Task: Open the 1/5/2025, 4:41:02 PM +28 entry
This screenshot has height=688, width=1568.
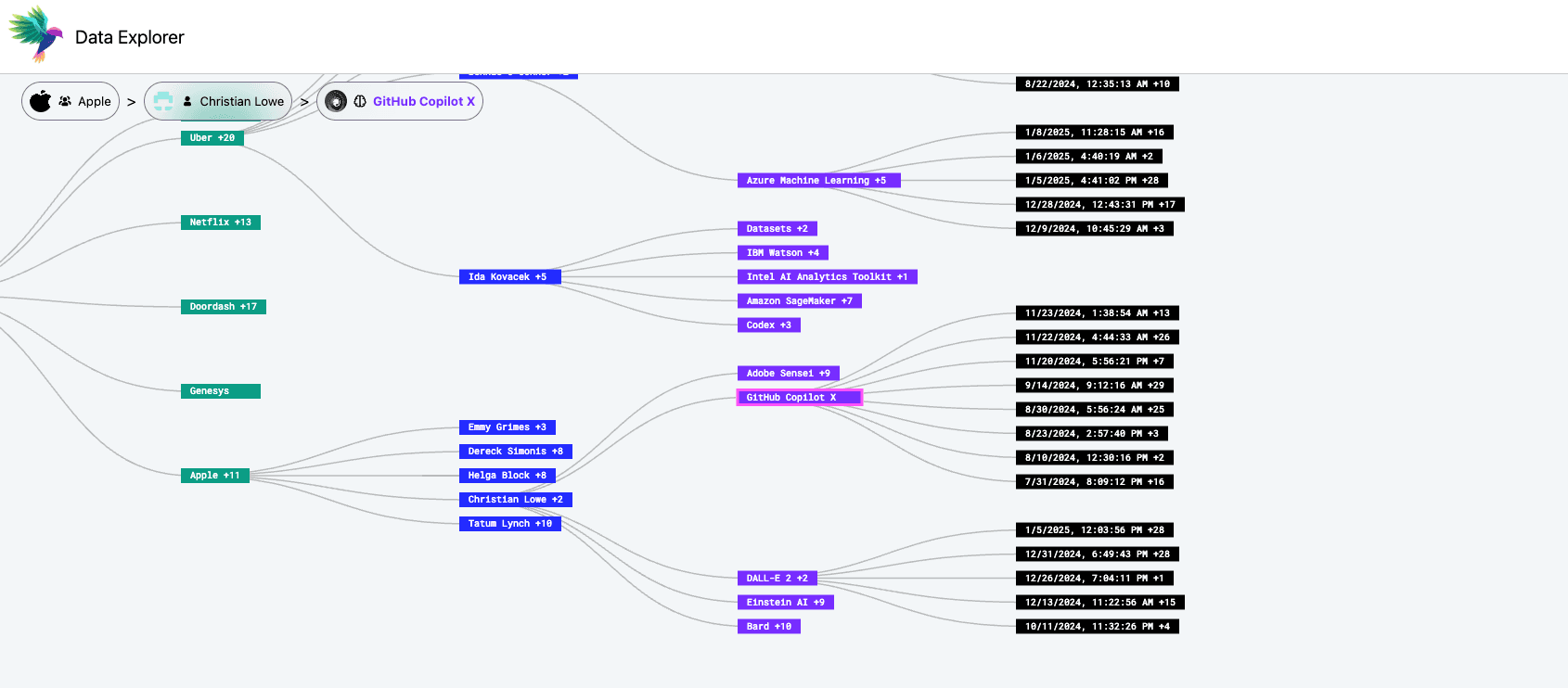Action: pyautogui.click(x=1092, y=181)
